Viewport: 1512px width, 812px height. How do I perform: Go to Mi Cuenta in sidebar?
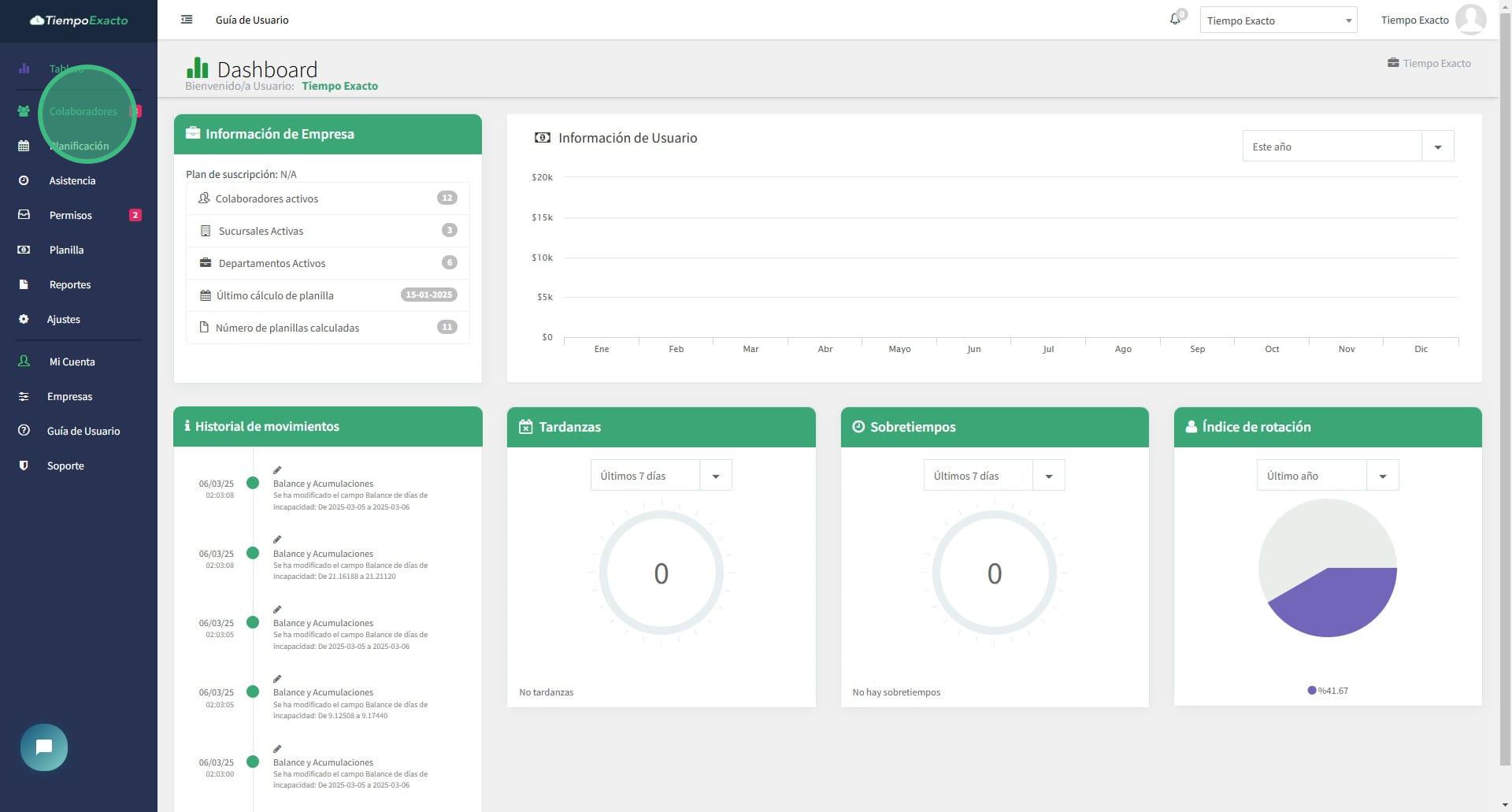pyautogui.click(x=72, y=362)
